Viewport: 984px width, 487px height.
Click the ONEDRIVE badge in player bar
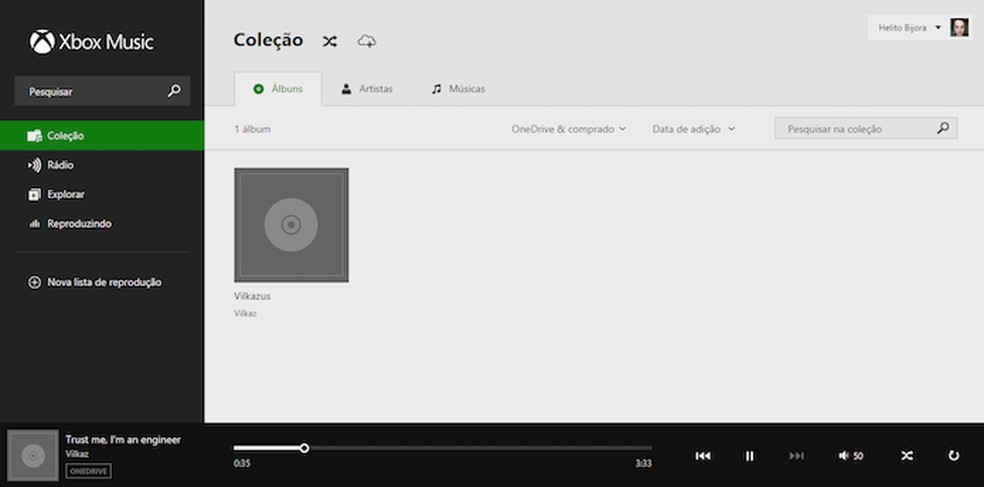point(88,471)
